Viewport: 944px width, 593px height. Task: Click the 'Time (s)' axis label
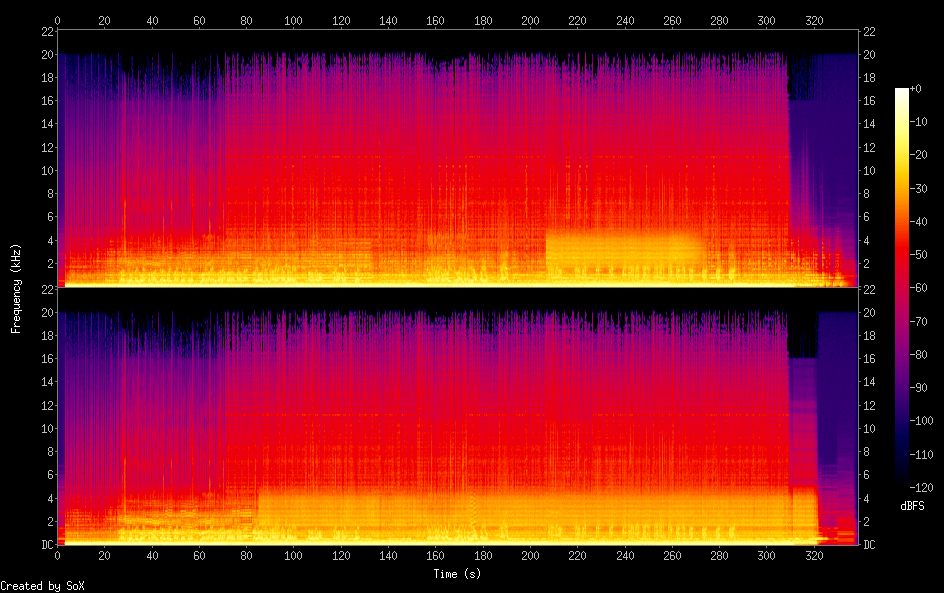tap(459, 573)
